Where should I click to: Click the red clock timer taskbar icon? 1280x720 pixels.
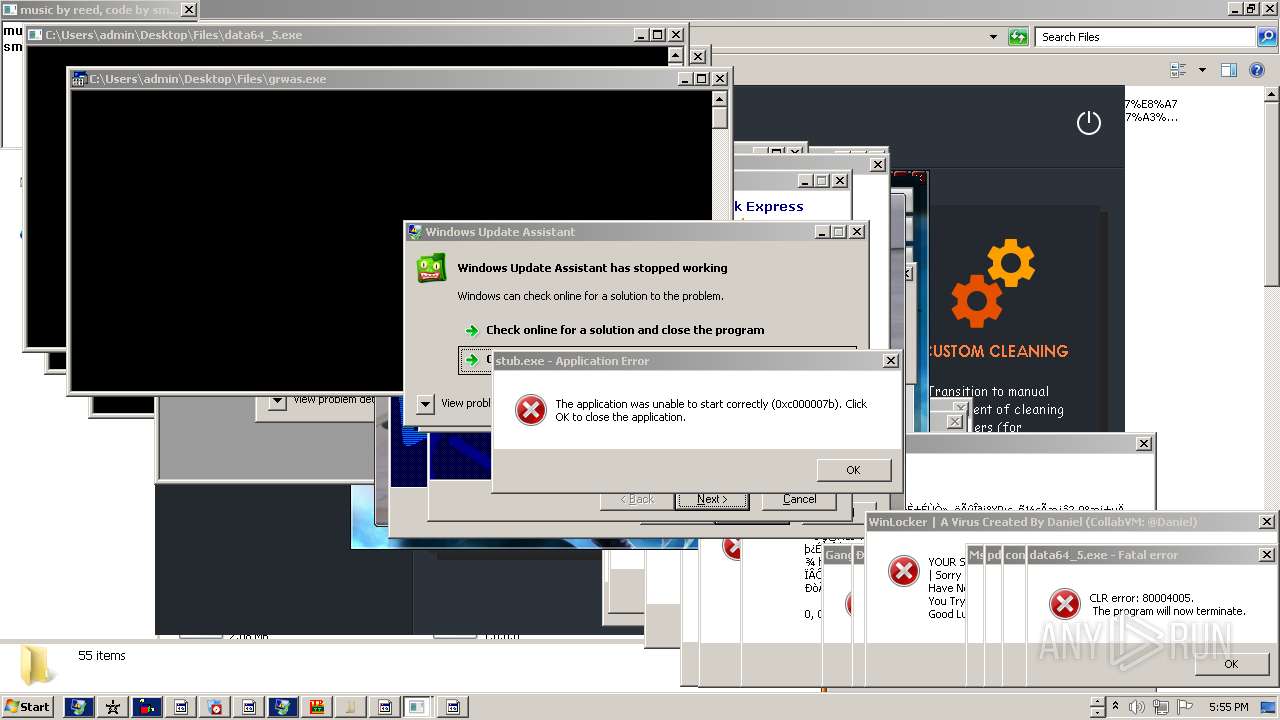tap(215, 707)
